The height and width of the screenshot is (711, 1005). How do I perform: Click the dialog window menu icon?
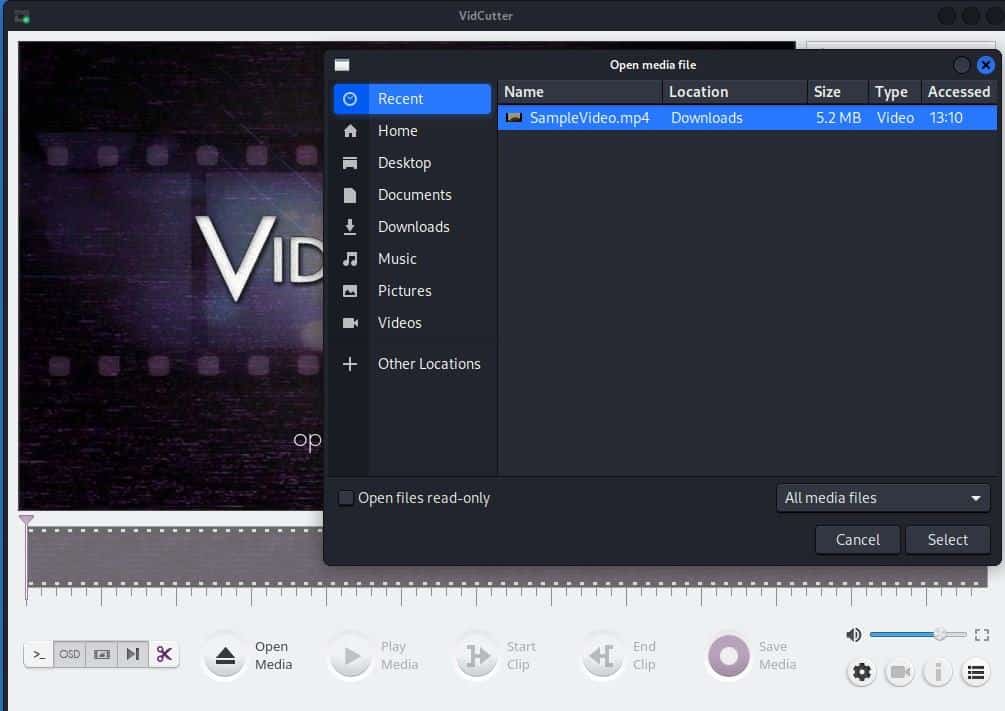pos(342,65)
